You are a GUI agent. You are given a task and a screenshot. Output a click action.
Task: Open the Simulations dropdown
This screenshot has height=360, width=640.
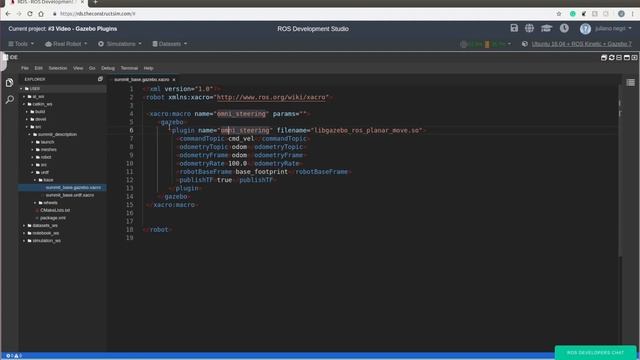(x=120, y=44)
